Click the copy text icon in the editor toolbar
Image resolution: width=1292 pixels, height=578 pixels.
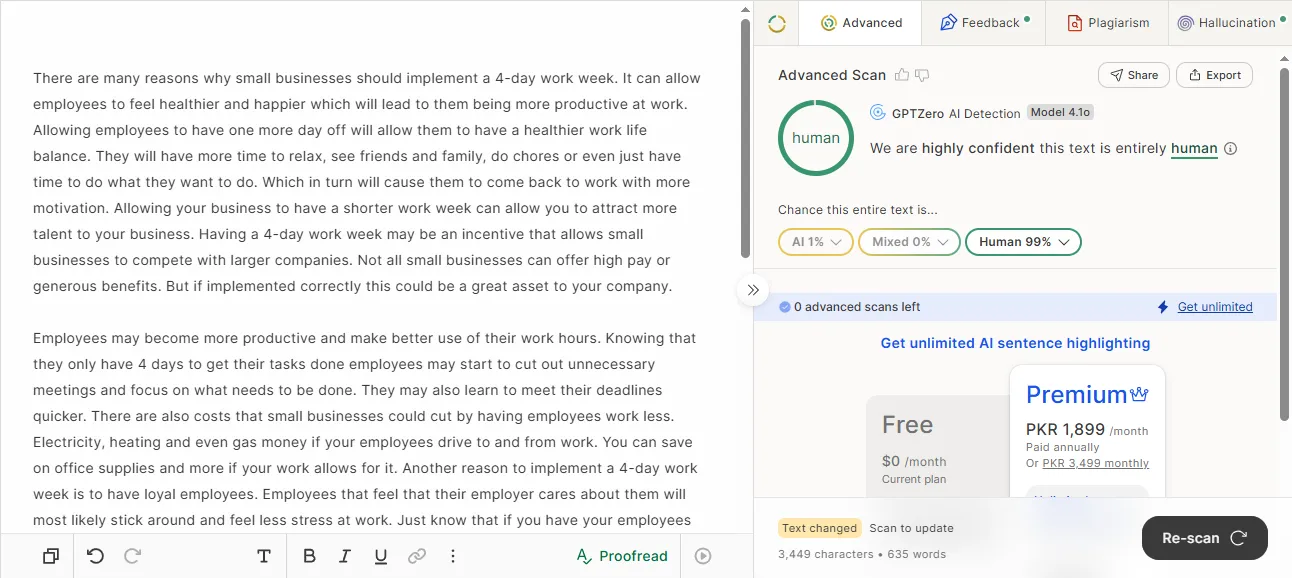[51, 556]
